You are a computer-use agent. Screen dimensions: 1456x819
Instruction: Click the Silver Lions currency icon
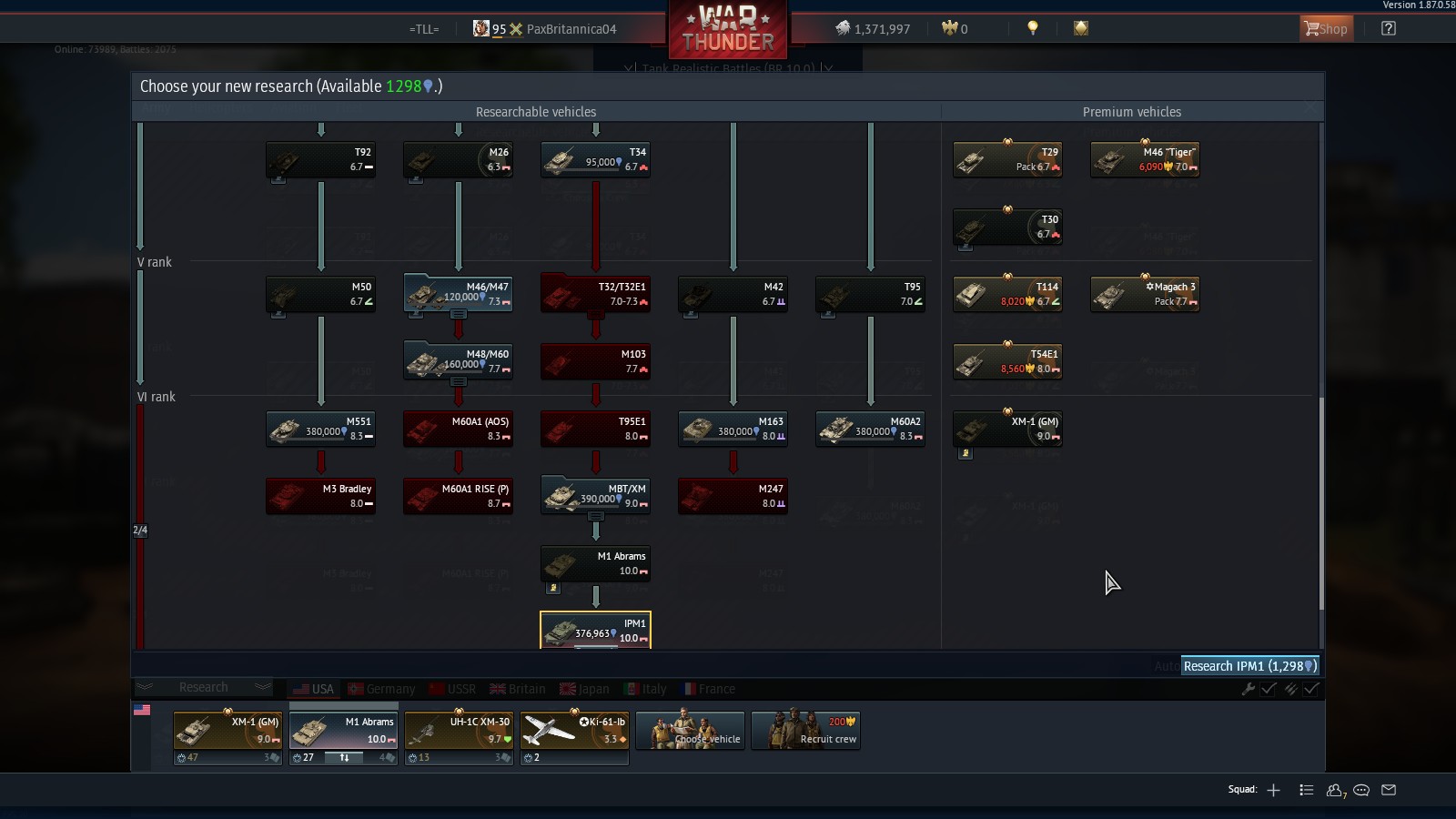coord(843,29)
